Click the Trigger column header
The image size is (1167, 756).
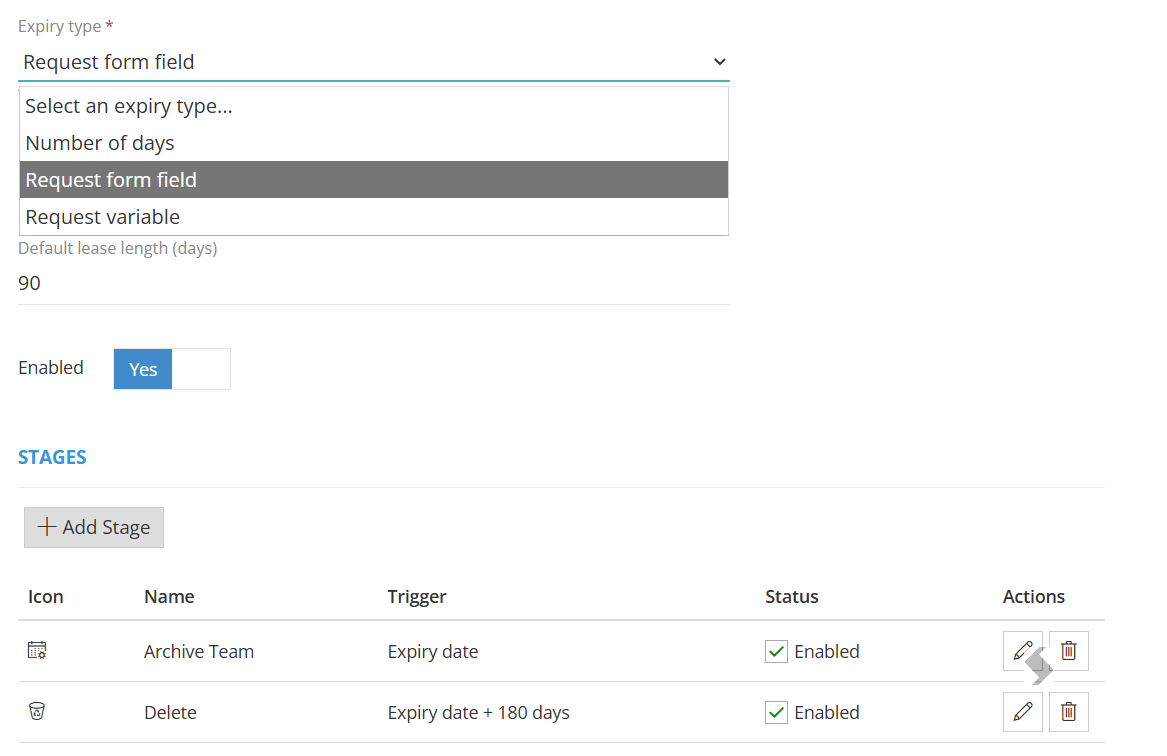[x=417, y=597]
